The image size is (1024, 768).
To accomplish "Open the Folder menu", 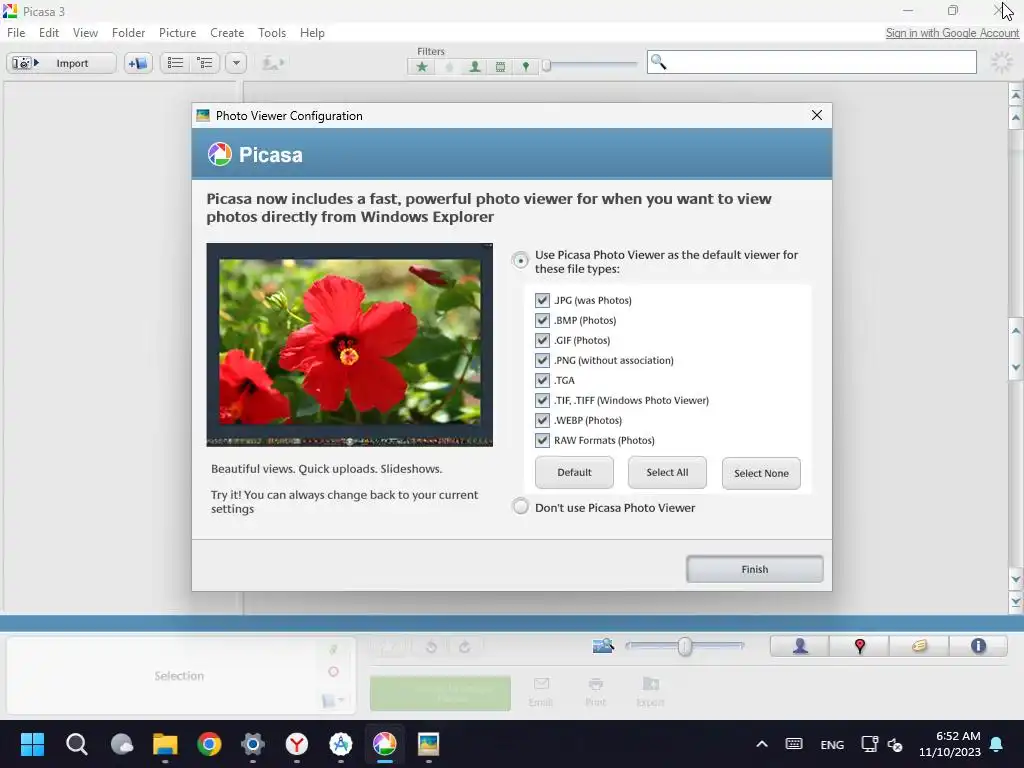I will [x=128, y=33].
